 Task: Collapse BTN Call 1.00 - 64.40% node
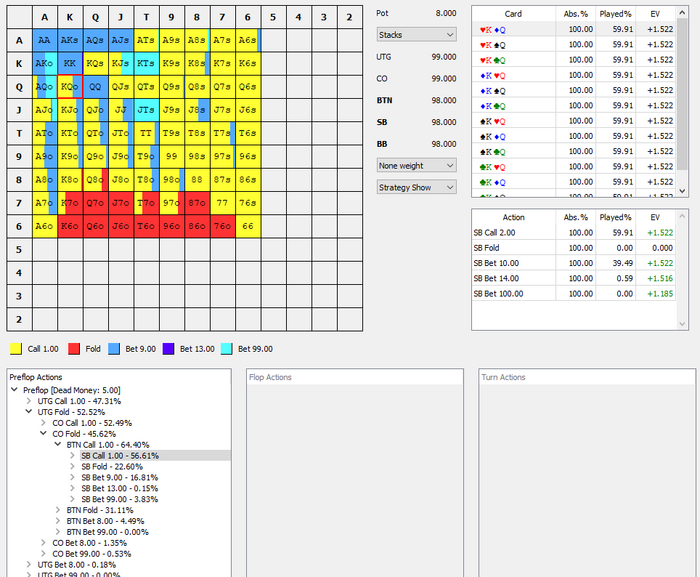[58, 445]
